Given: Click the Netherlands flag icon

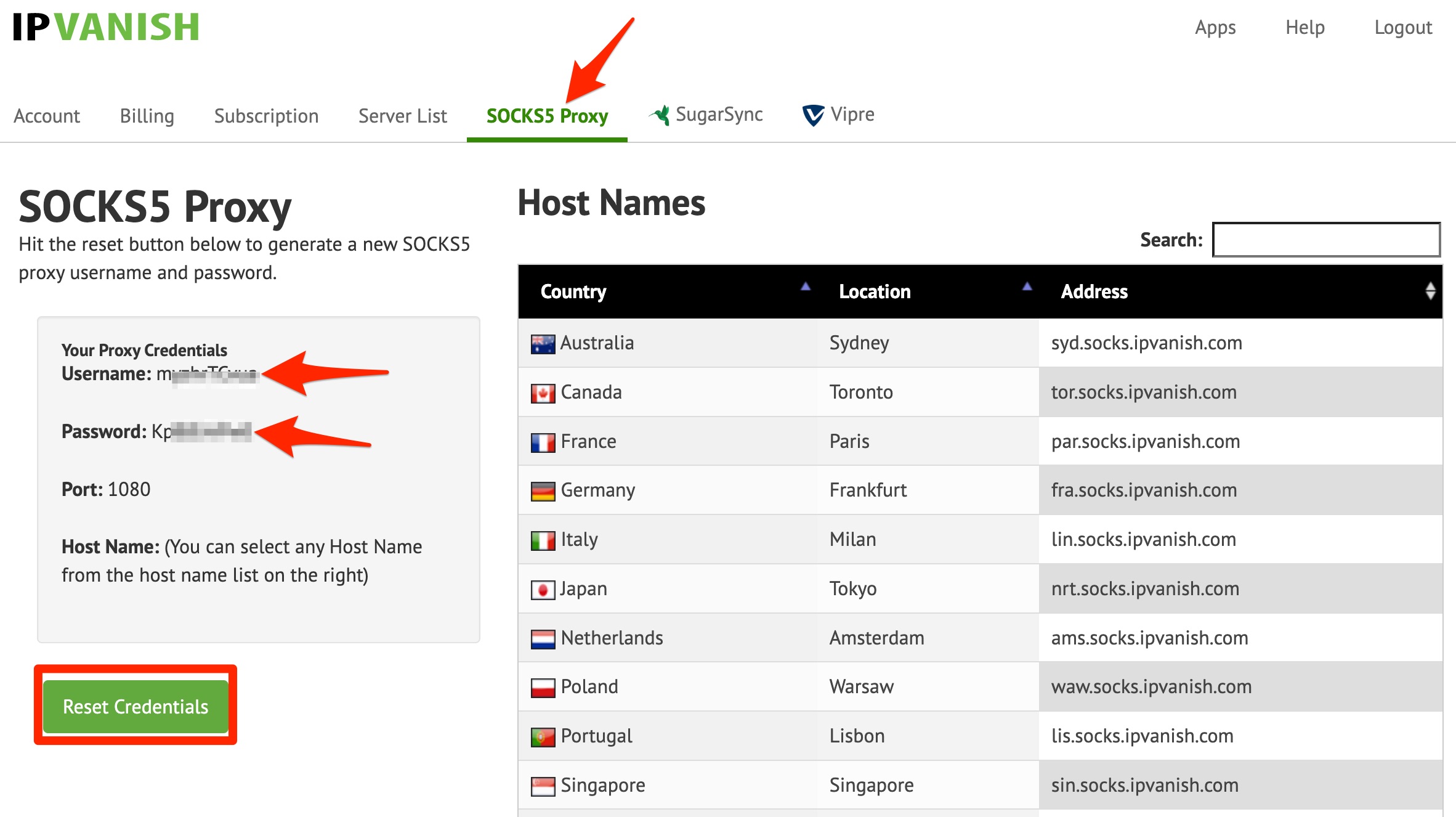Looking at the screenshot, I should pyautogui.click(x=543, y=639).
